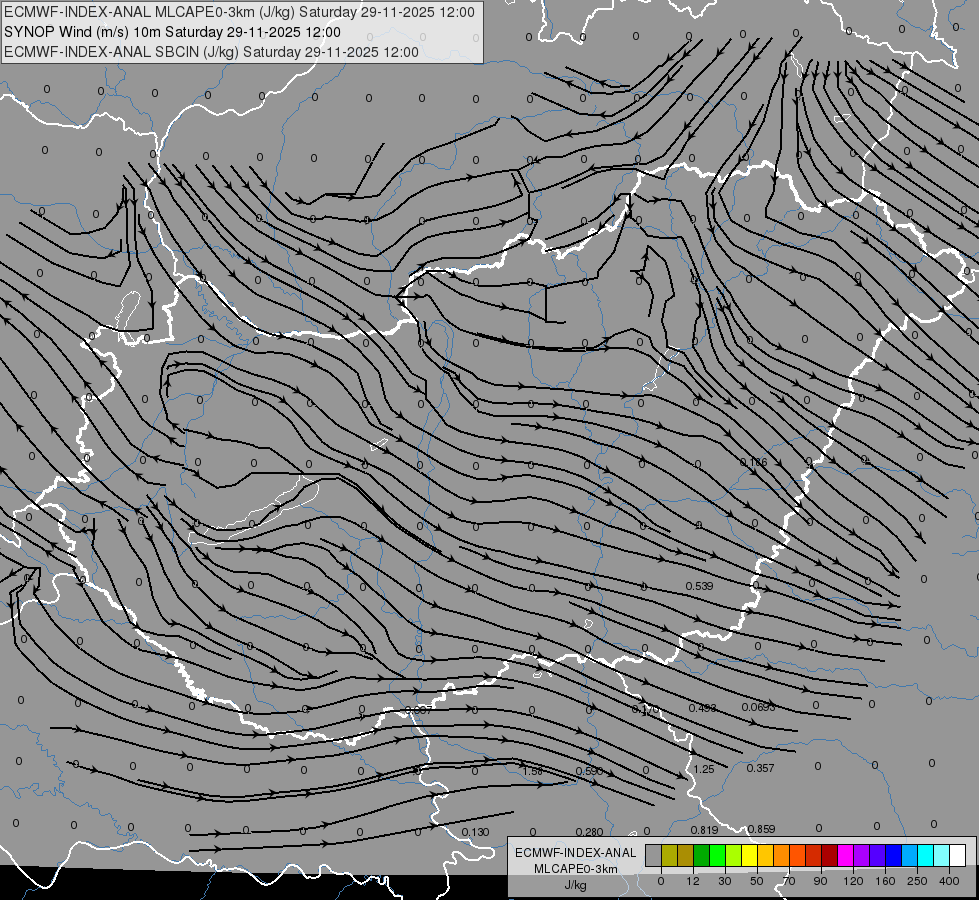Click the legend scale label 70
This screenshot has width=979, height=900.
789,881
